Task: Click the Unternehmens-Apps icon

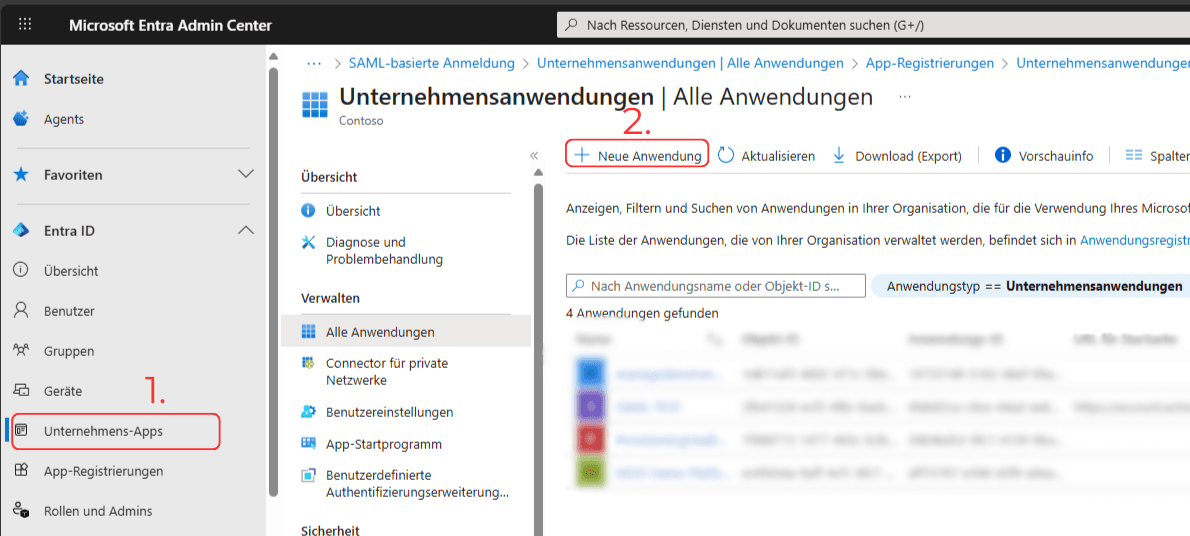Action: click(x=21, y=430)
